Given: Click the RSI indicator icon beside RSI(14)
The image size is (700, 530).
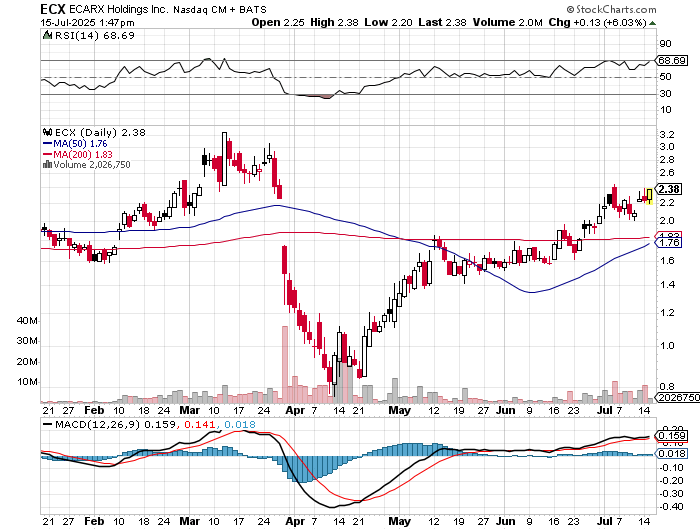Looking at the screenshot, I should (47, 35).
